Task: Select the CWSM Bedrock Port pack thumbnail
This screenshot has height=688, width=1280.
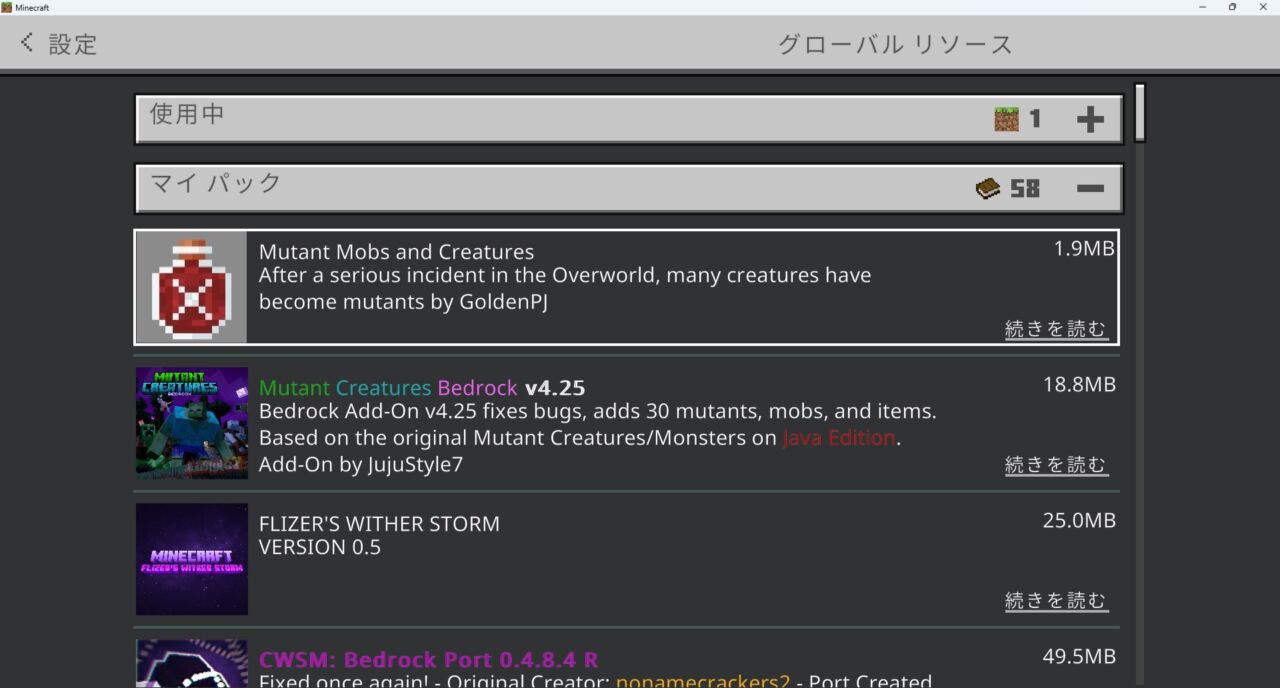Action: 192,663
